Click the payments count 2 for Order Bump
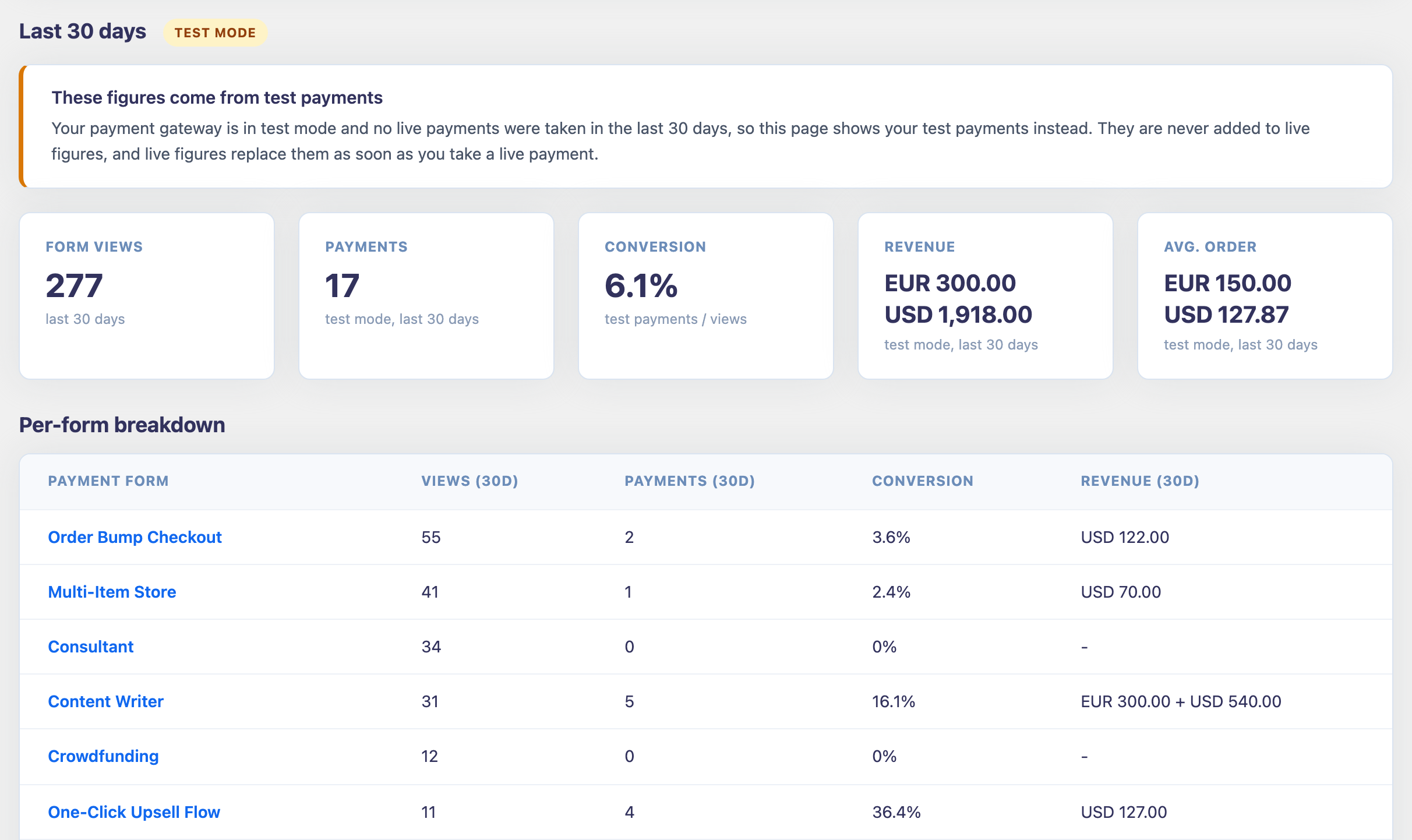This screenshot has width=1412, height=840. (x=629, y=537)
